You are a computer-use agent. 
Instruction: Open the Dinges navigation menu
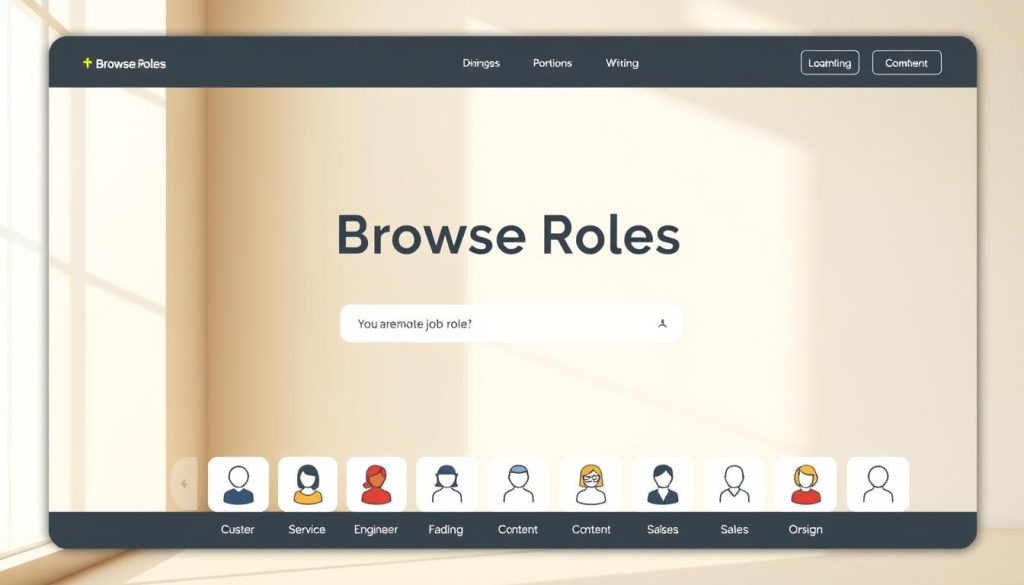tap(481, 63)
